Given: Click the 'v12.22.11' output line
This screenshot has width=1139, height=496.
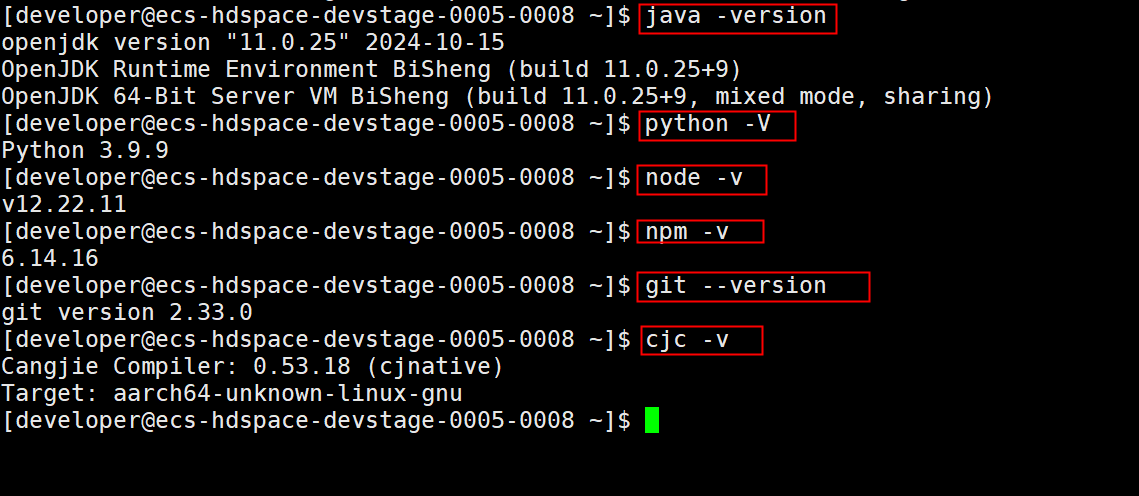Looking at the screenshot, I should (64, 205).
